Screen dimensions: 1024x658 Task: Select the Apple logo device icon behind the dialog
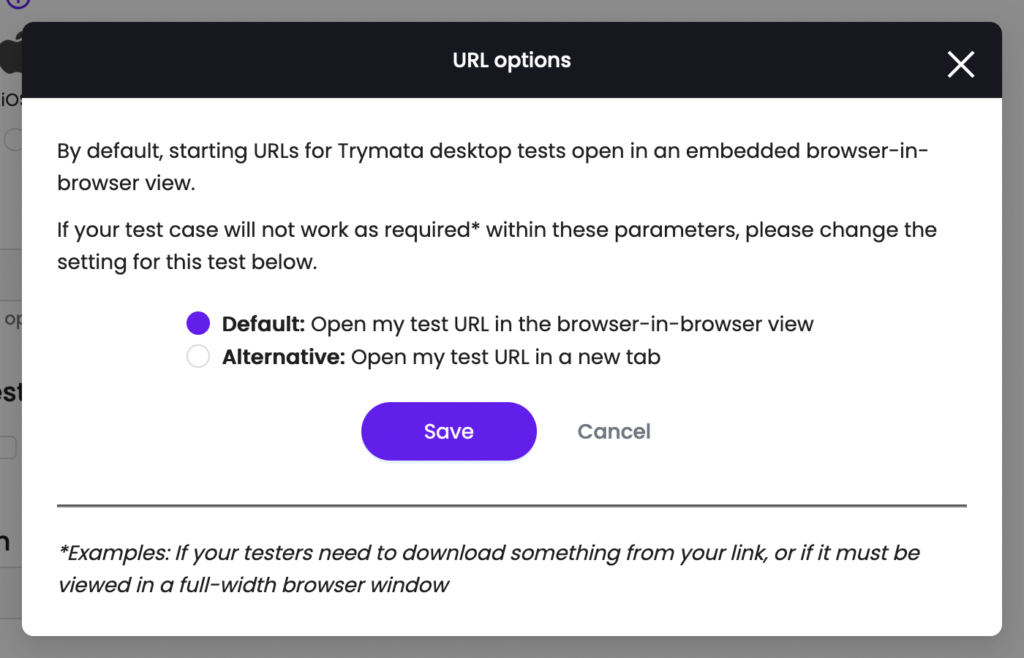(6, 55)
